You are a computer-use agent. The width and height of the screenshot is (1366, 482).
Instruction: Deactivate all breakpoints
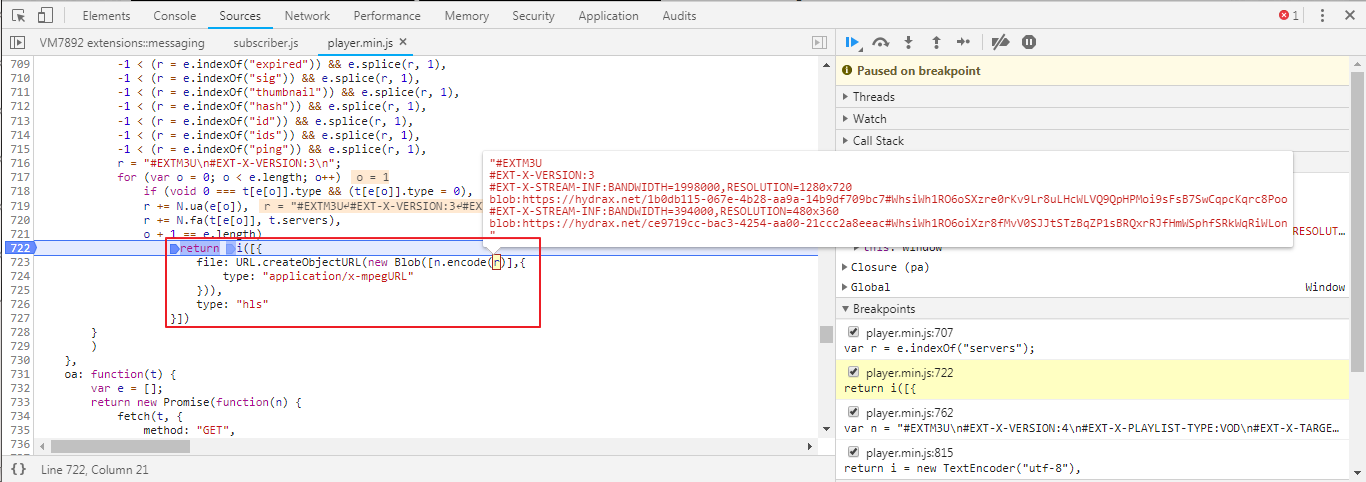pyautogui.click(x=1000, y=42)
